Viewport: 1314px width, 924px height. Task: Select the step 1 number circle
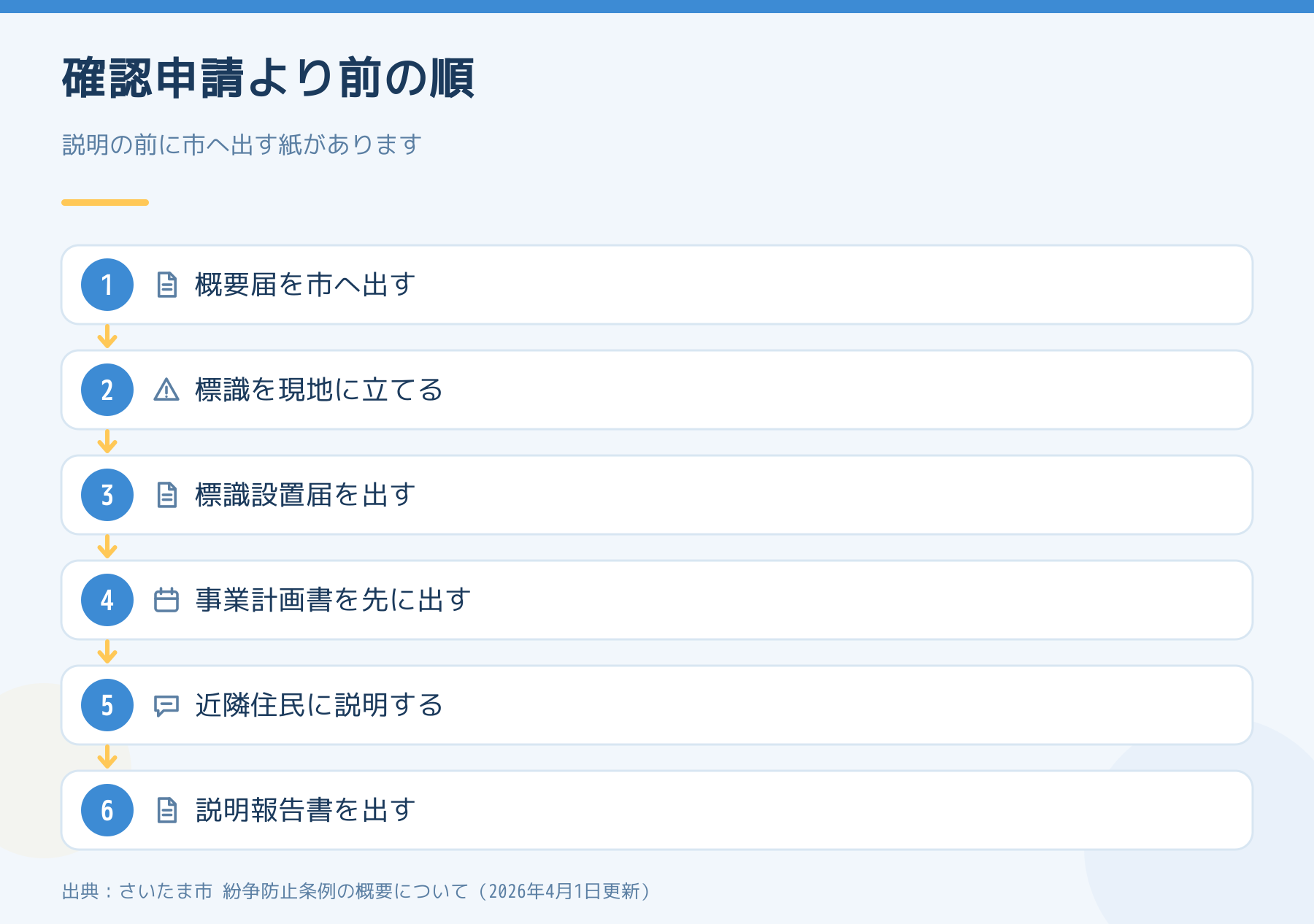pos(107,285)
